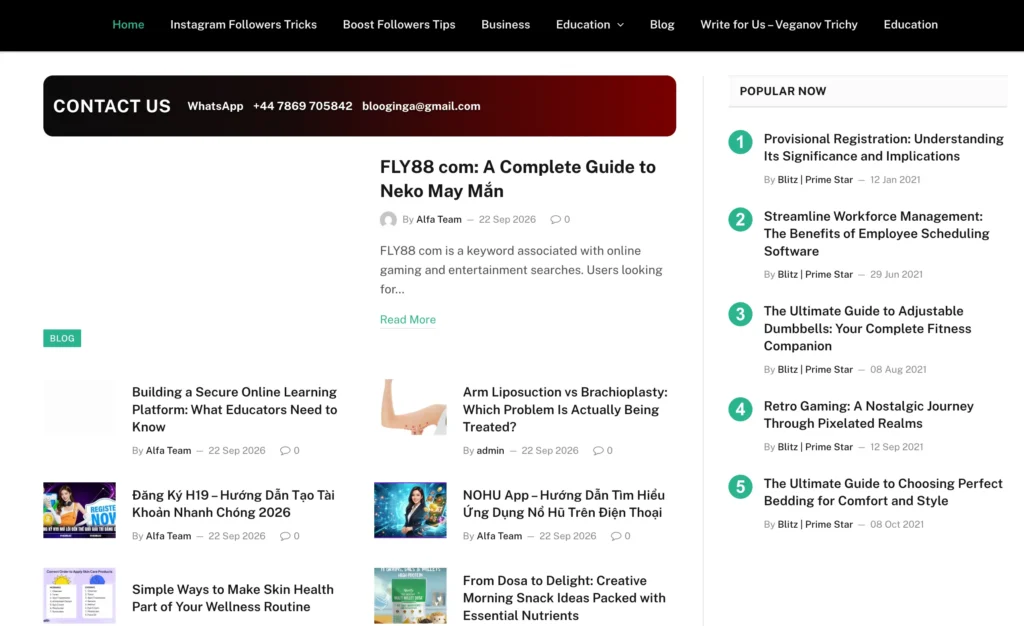This screenshot has width=1024, height=626.
Task: Click rank badge 3 for Adjustable Dumbbells
Action: click(740, 314)
